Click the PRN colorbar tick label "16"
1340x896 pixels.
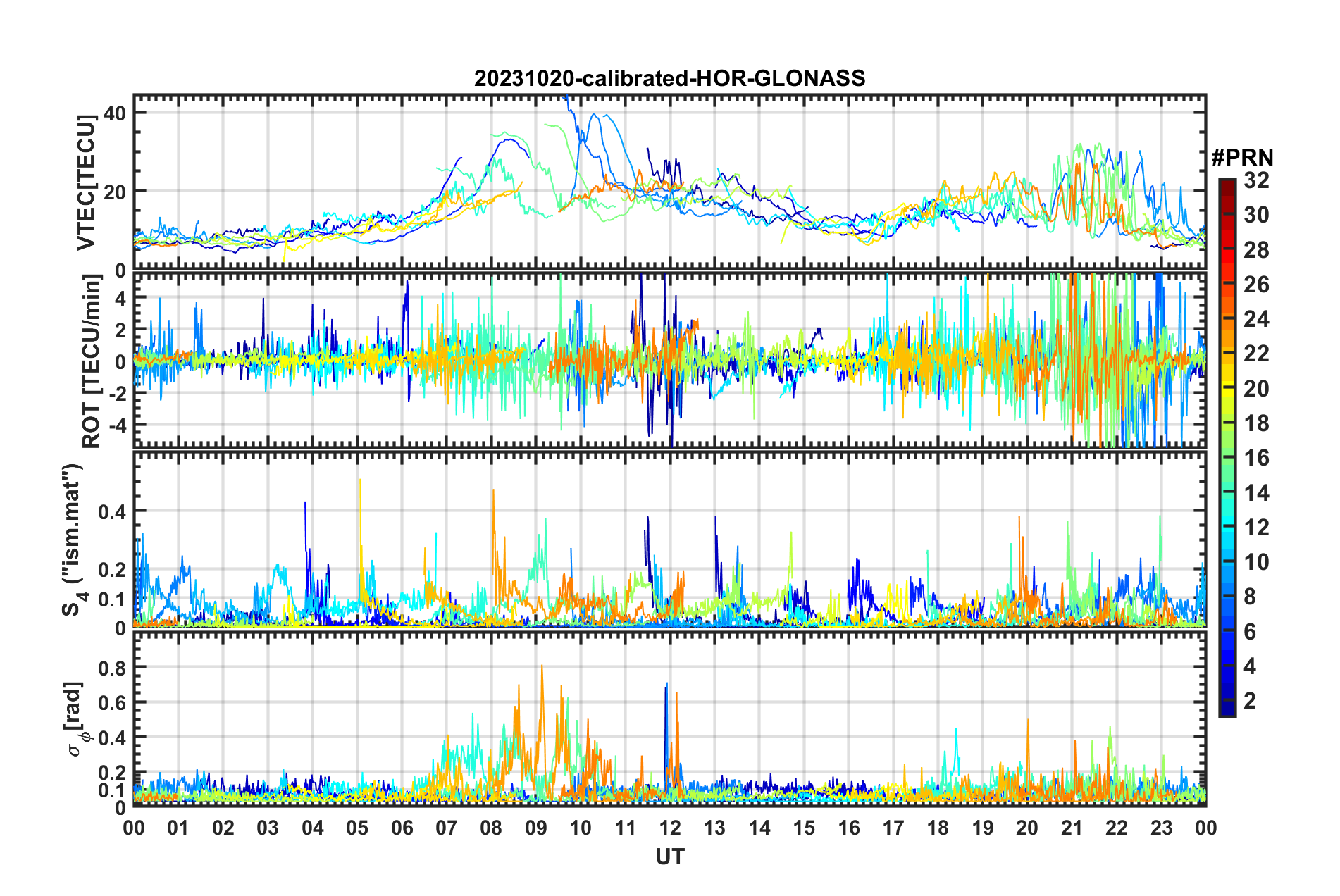1256,458
